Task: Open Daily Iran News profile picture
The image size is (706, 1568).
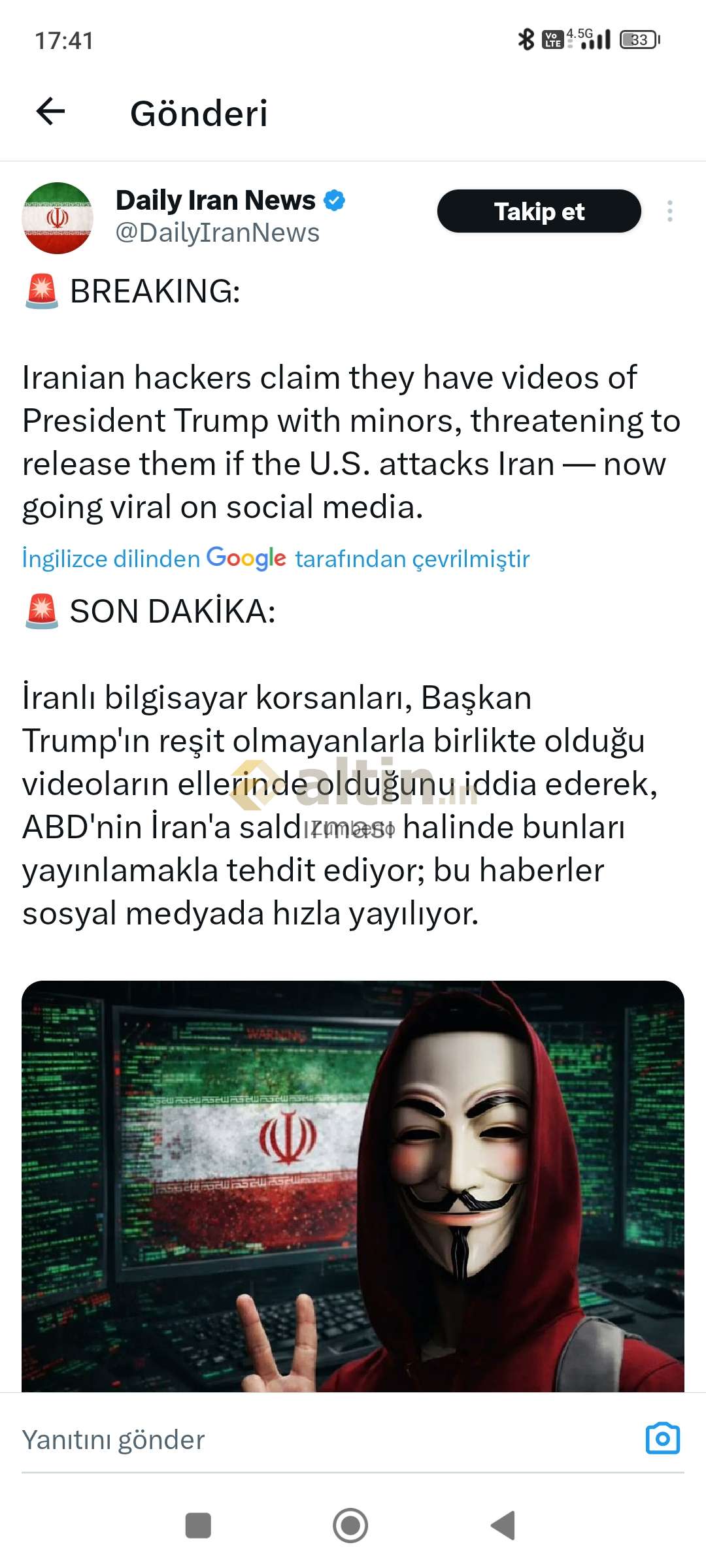Action: pyautogui.click(x=58, y=218)
